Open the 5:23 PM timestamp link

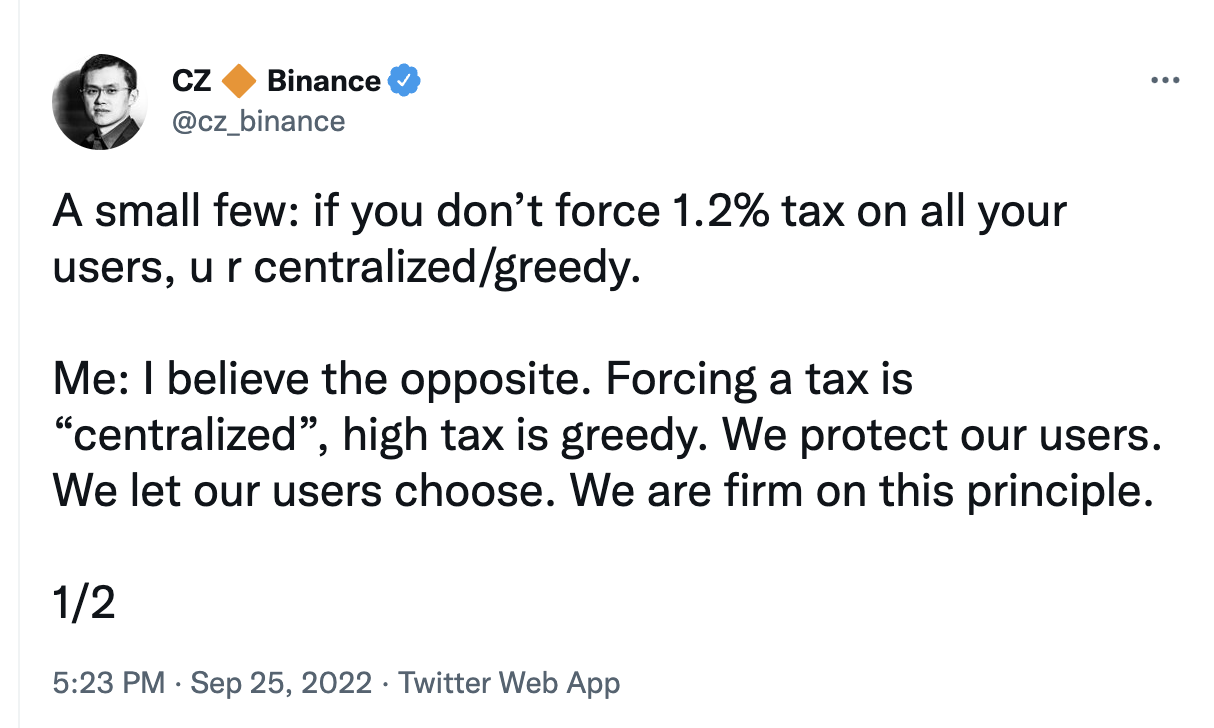(x=108, y=684)
